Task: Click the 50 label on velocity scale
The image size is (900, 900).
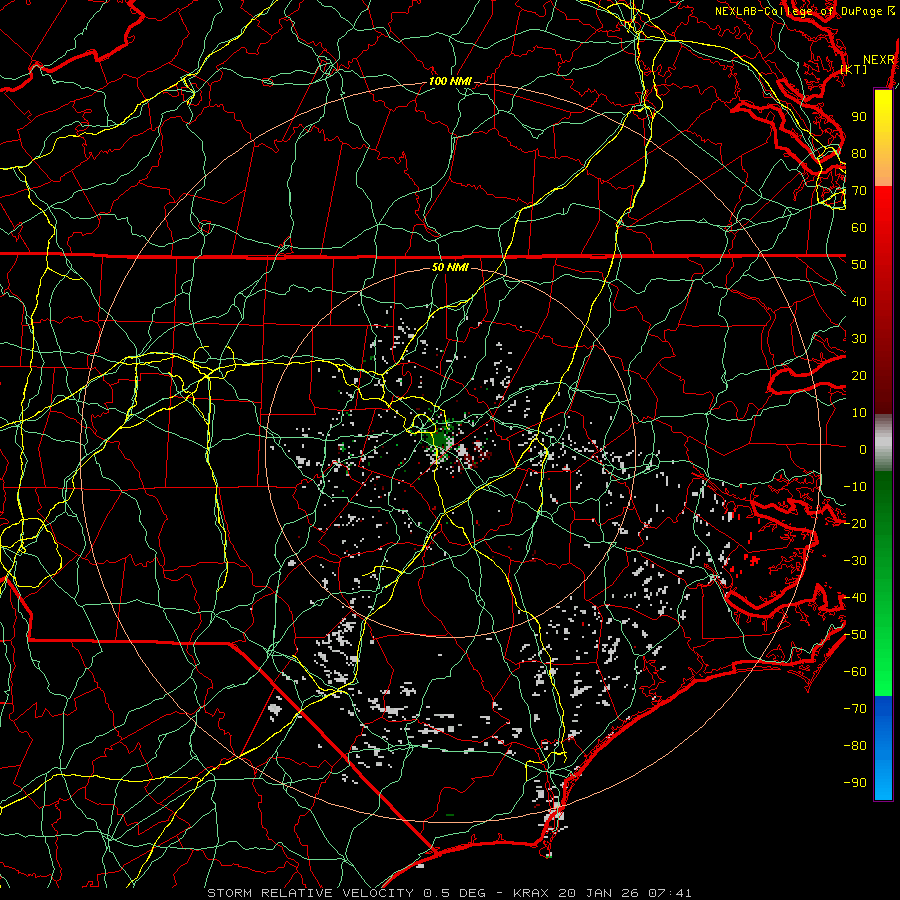Action: tap(859, 265)
